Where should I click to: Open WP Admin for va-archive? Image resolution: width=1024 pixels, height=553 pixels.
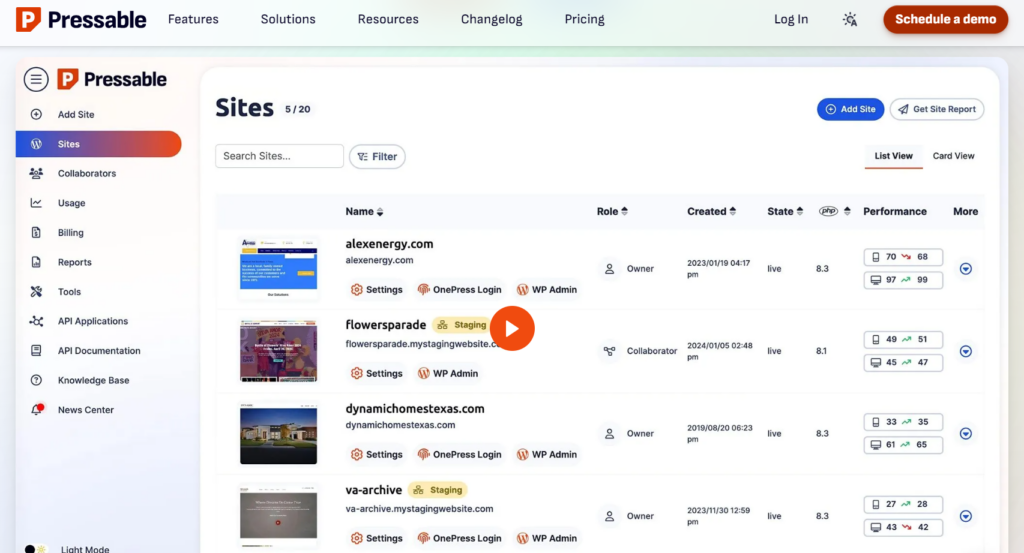coord(547,539)
